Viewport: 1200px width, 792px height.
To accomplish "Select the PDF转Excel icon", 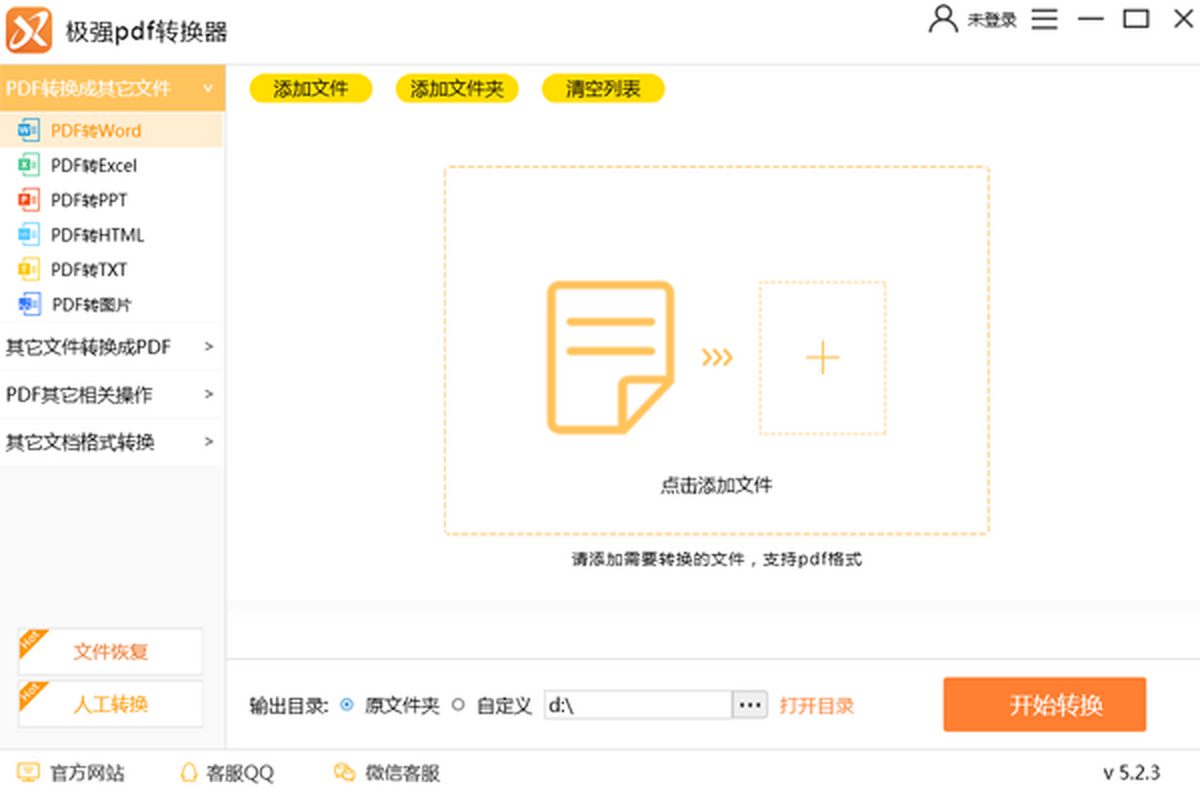I will click(28, 165).
